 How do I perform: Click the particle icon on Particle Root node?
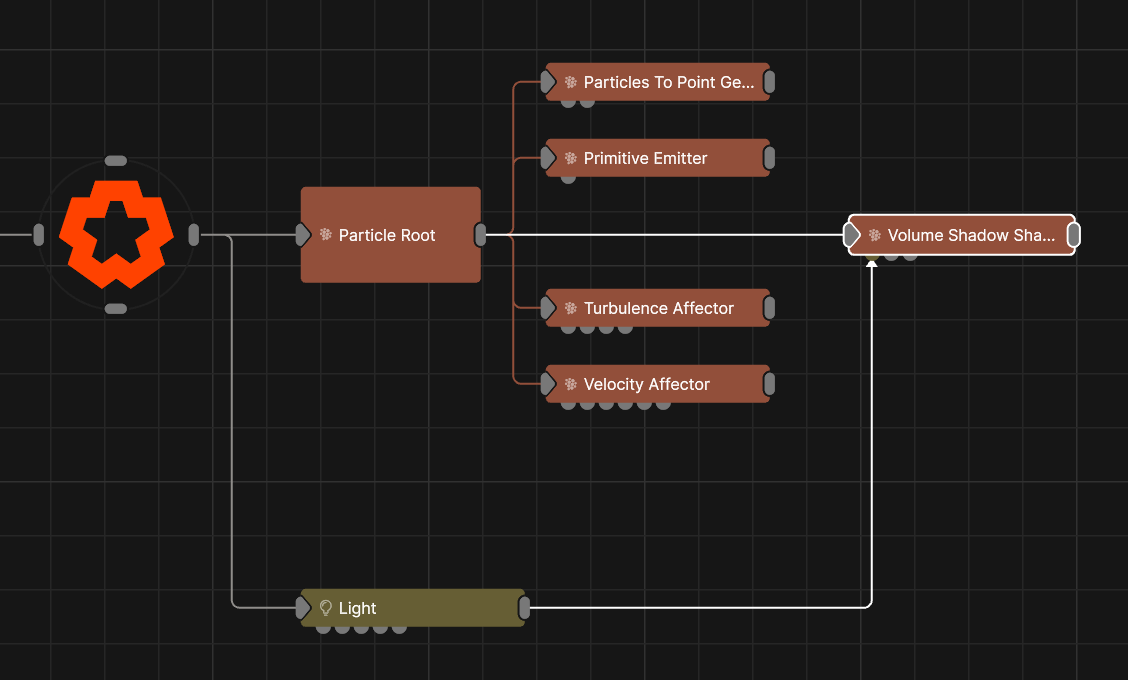click(326, 235)
